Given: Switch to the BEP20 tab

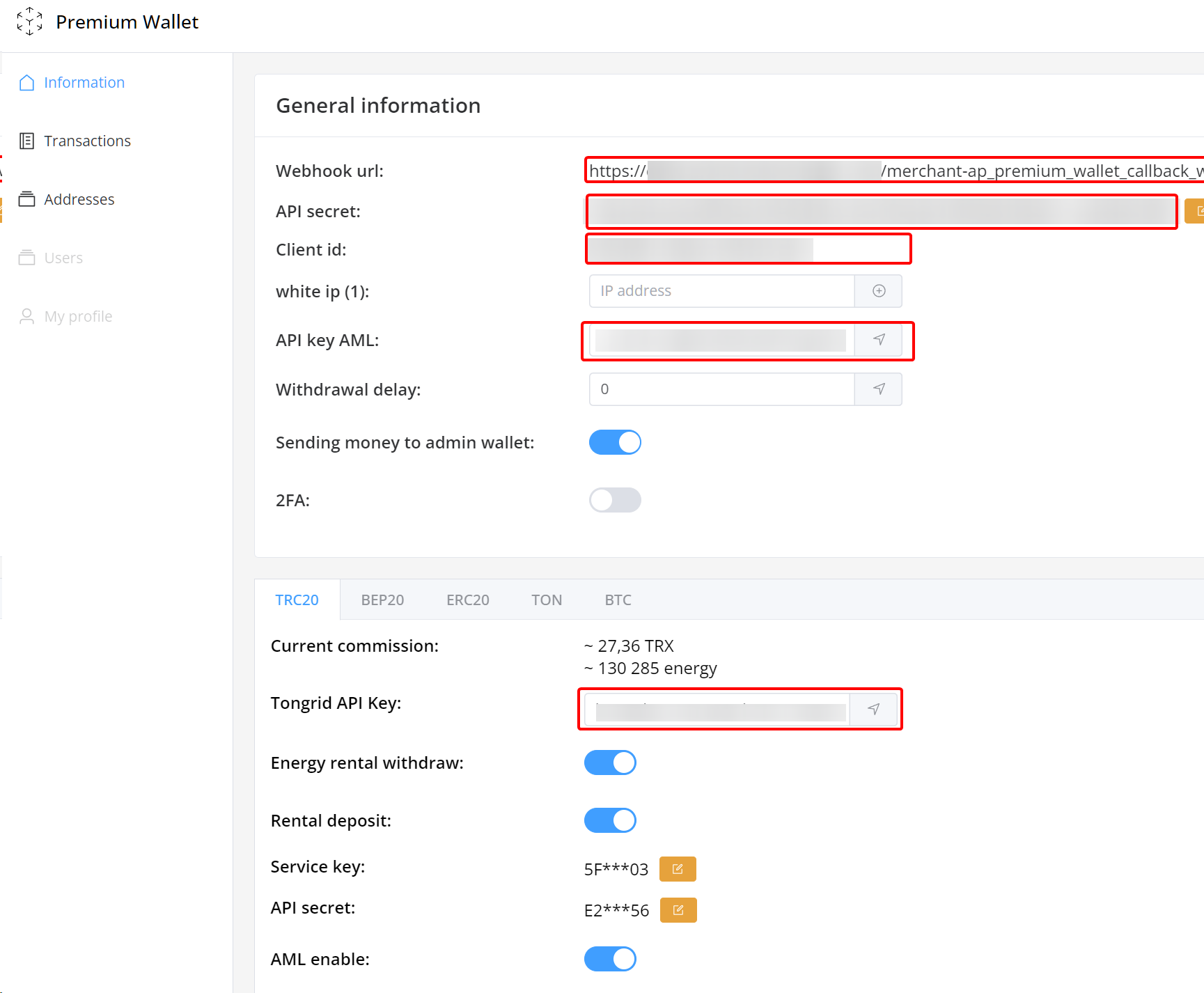Looking at the screenshot, I should coord(382,600).
